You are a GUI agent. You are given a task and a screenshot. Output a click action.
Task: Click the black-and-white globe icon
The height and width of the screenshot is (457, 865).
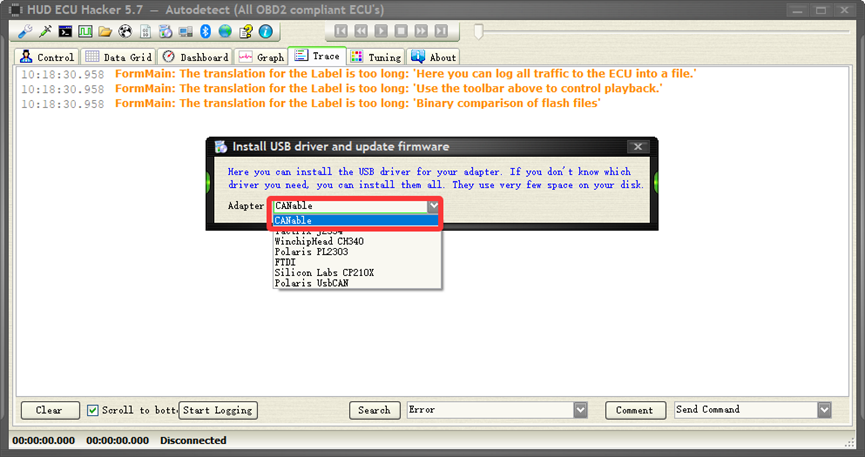click(x=125, y=31)
